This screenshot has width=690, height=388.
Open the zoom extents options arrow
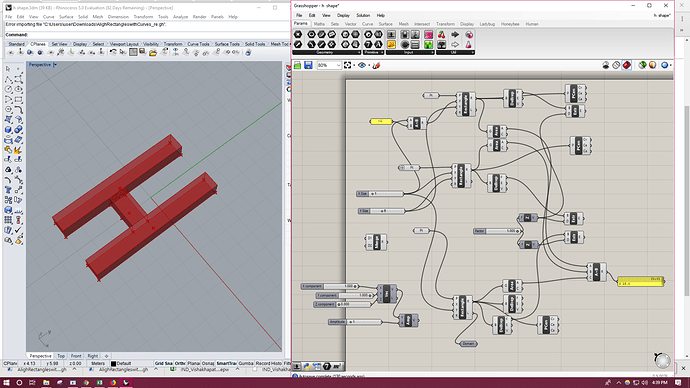coord(354,66)
